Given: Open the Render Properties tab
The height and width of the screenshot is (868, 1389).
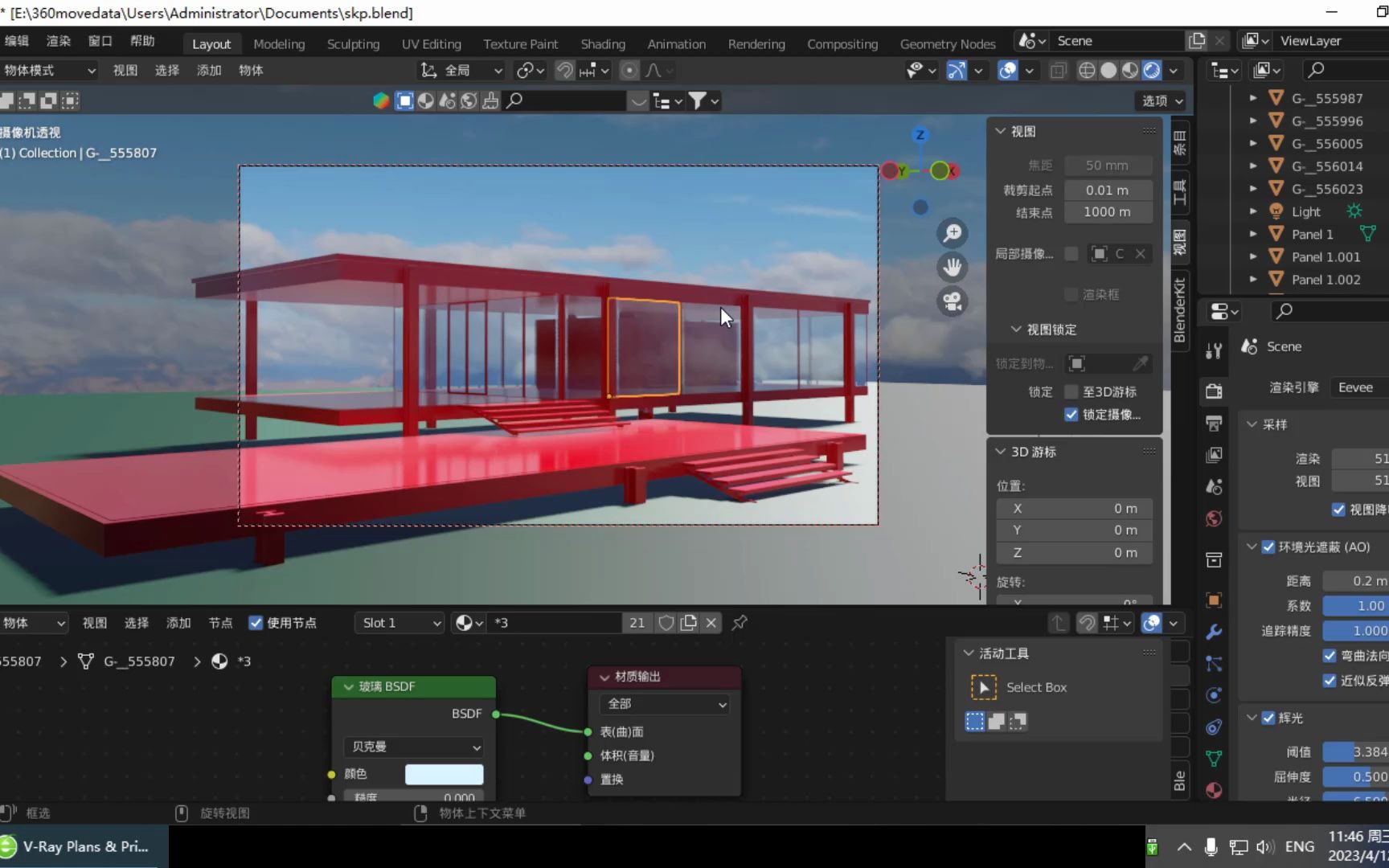Looking at the screenshot, I should point(1214,391).
